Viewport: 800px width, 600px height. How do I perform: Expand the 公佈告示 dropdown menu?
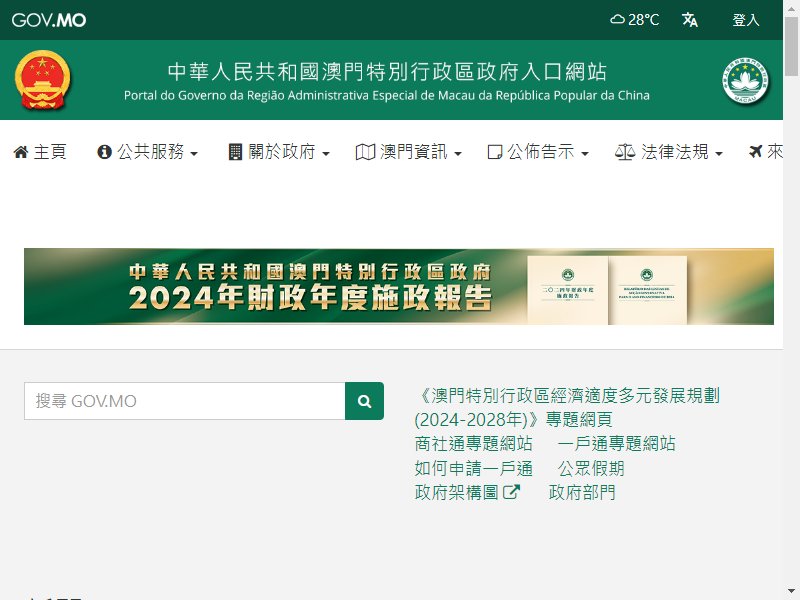click(538, 152)
